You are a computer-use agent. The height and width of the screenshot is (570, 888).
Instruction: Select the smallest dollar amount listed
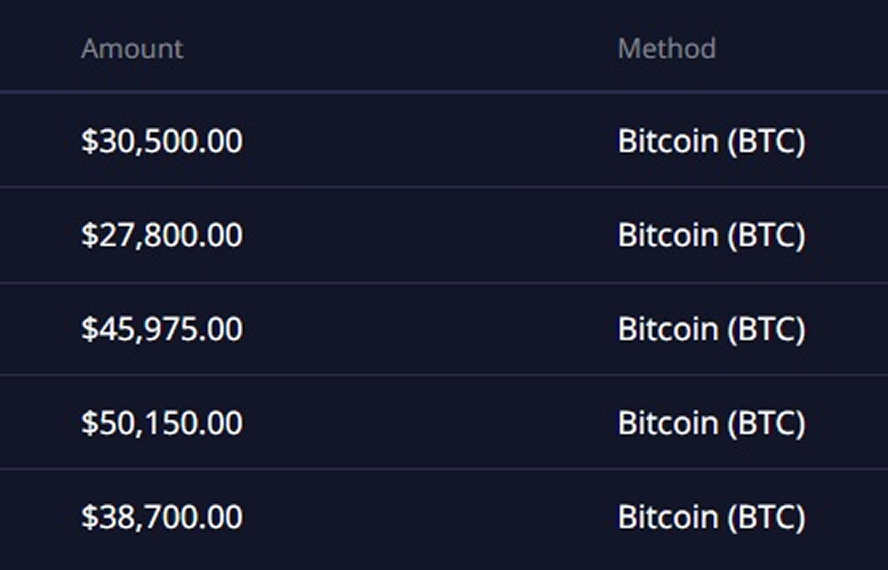point(161,235)
